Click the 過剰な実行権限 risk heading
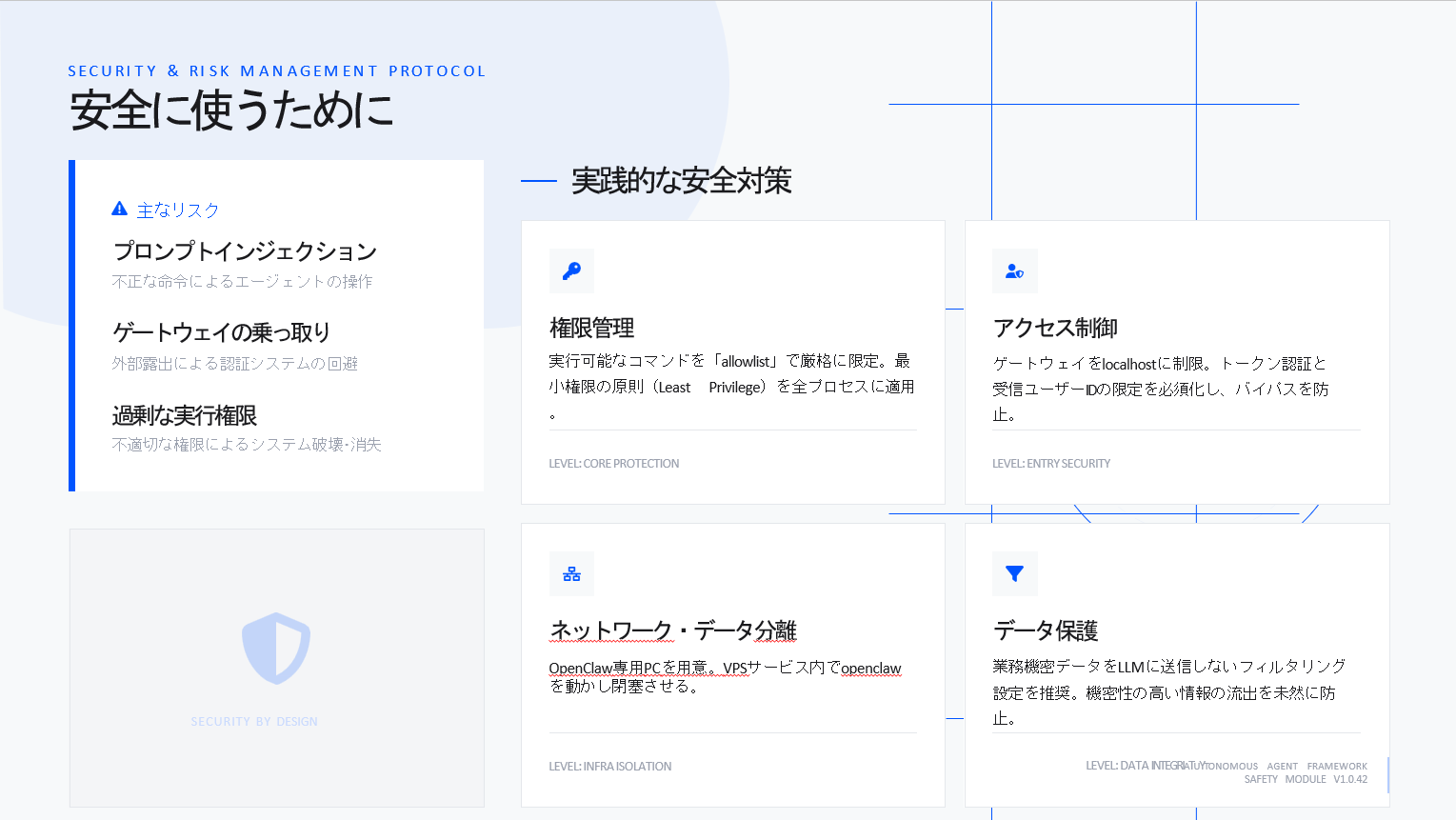 click(185, 416)
